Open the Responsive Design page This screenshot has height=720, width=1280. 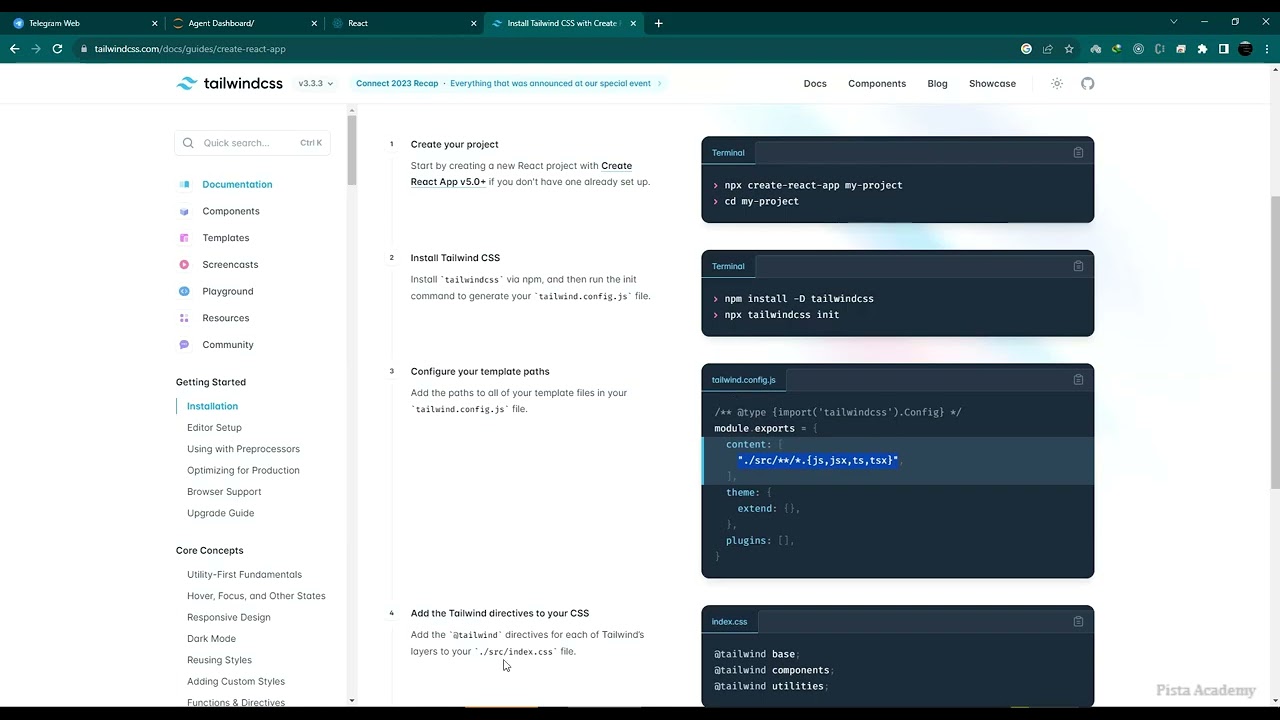(x=228, y=618)
